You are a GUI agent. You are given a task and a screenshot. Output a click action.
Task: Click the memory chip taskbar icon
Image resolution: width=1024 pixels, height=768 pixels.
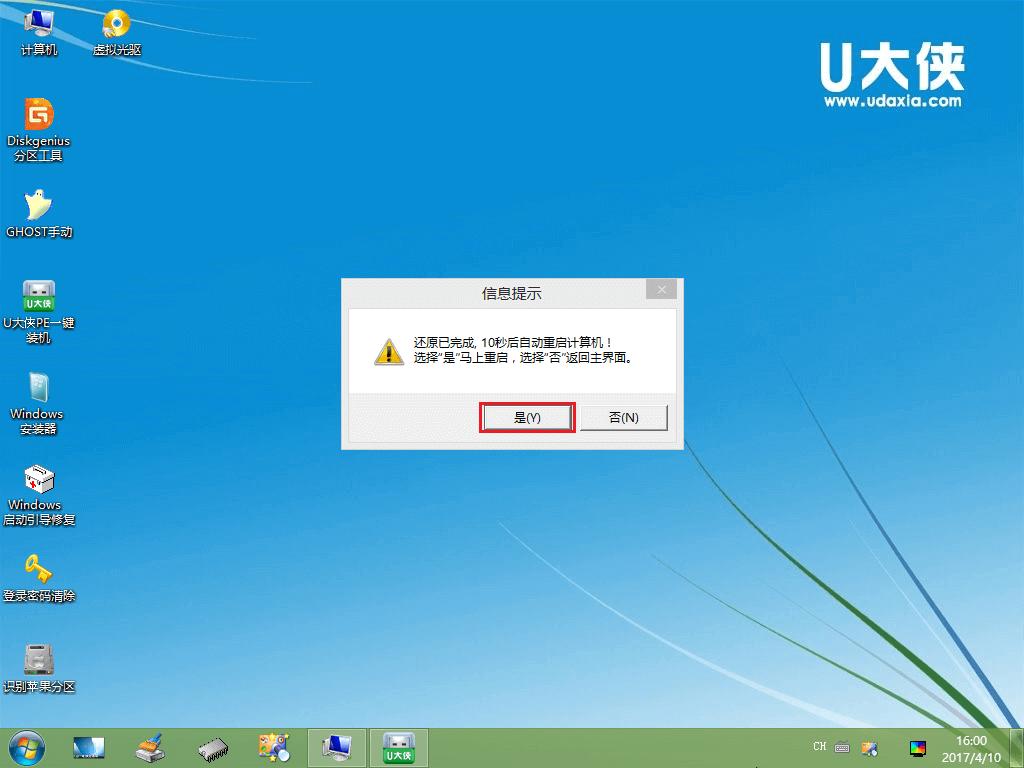click(x=212, y=747)
